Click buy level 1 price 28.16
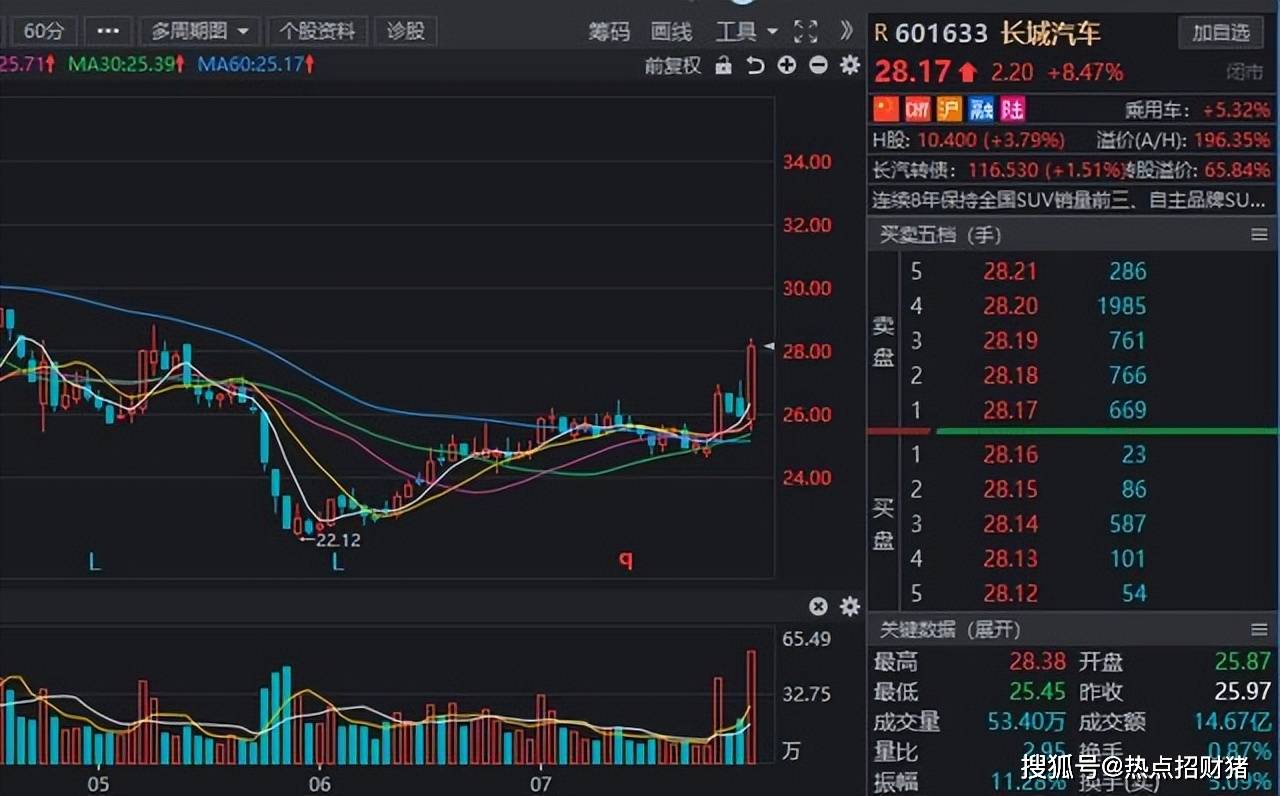1280x796 pixels. [1010, 455]
